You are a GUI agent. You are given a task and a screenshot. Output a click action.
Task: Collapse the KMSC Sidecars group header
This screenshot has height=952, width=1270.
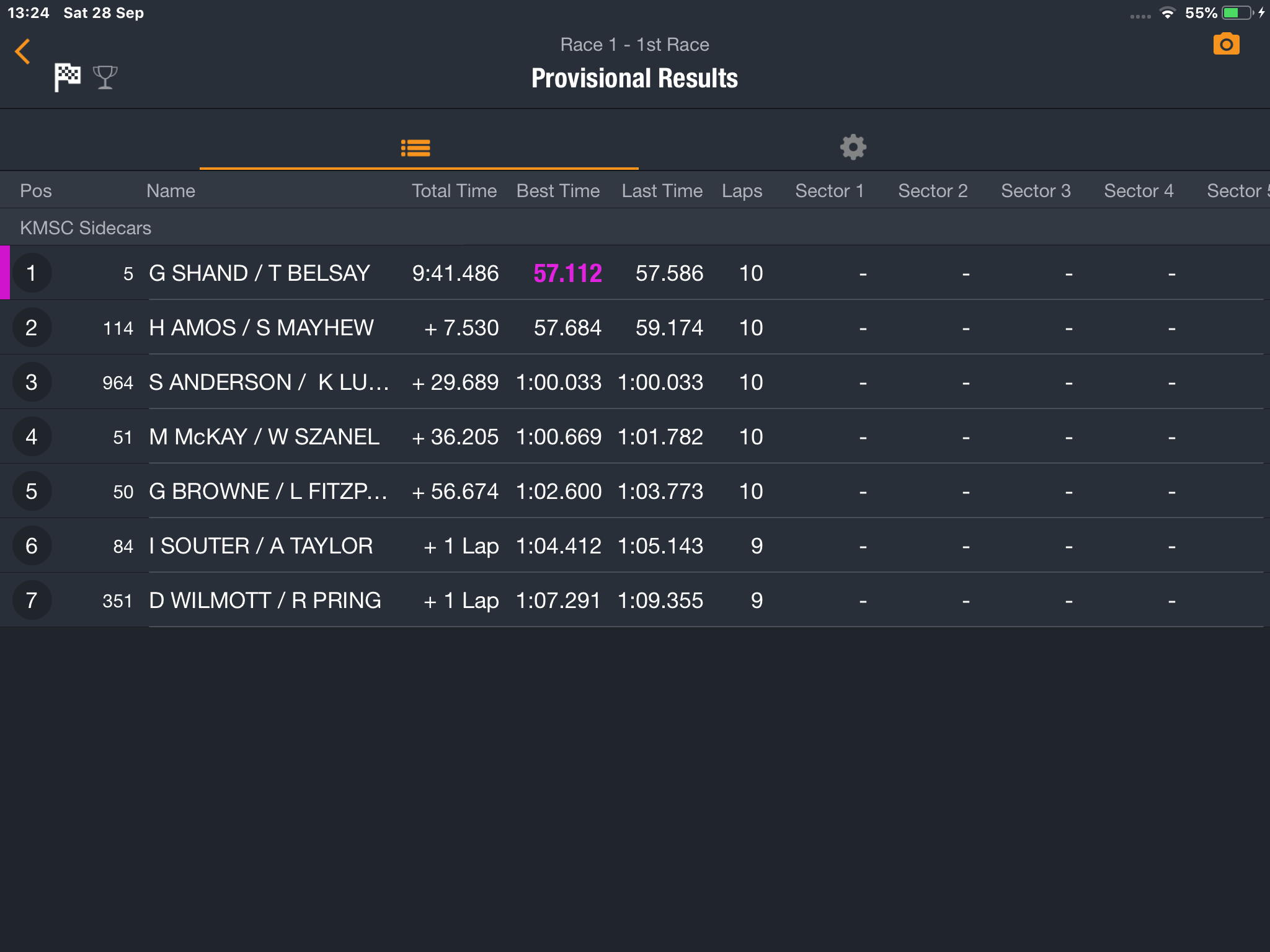click(x=635, y=227)
